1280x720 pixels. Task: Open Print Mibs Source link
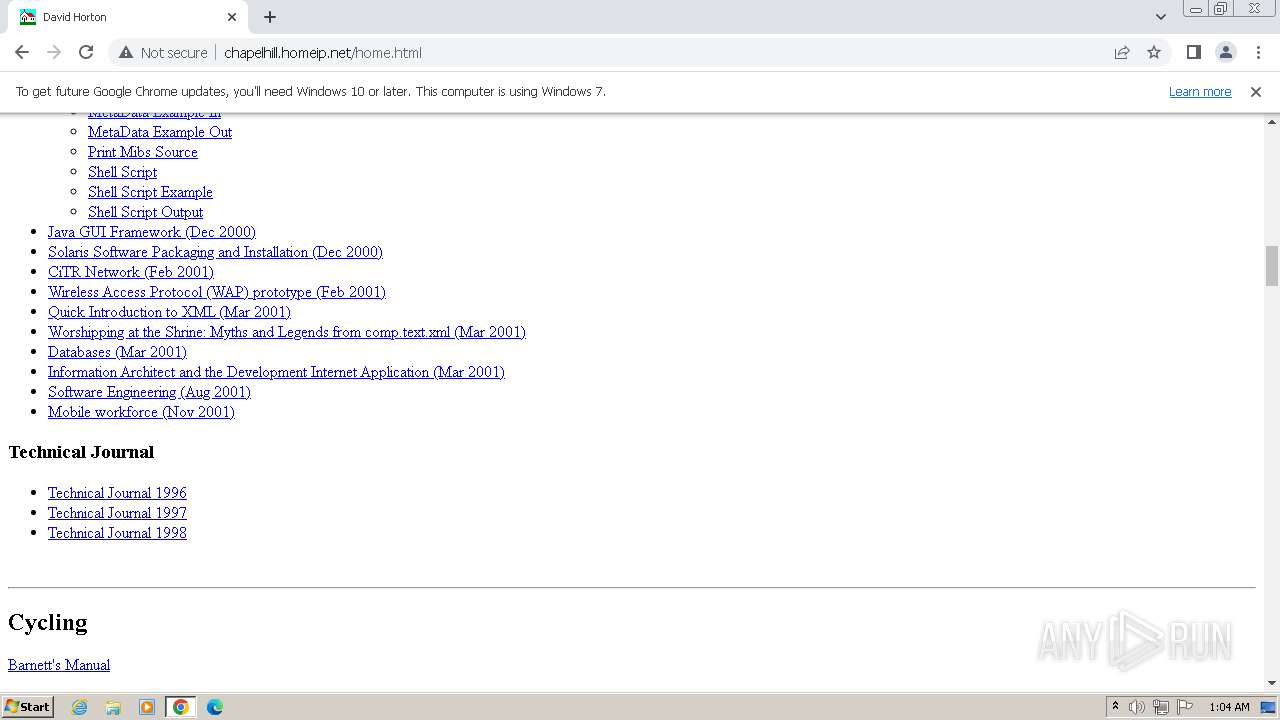click(x=143, y=152)
